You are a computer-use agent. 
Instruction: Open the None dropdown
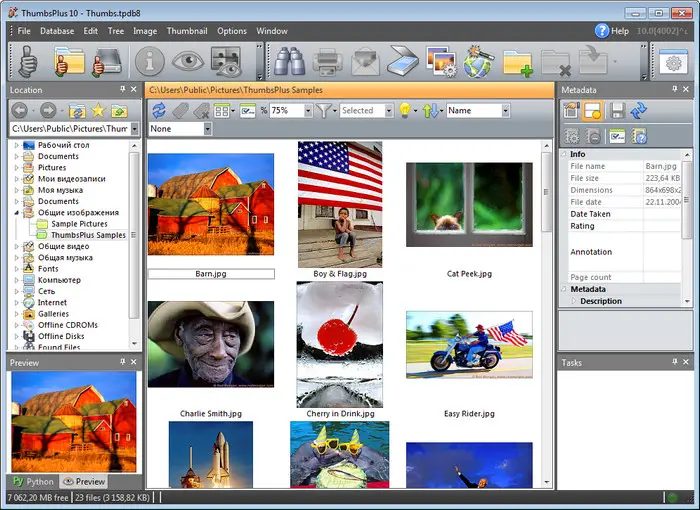[207, 129]
